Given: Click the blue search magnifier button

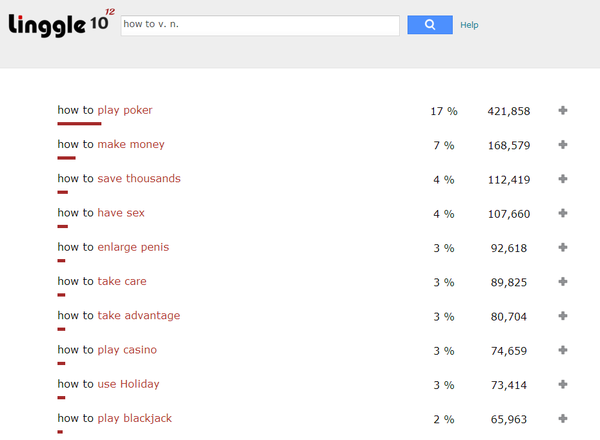Looking at the screenshot, I should [x=430, y=25].
